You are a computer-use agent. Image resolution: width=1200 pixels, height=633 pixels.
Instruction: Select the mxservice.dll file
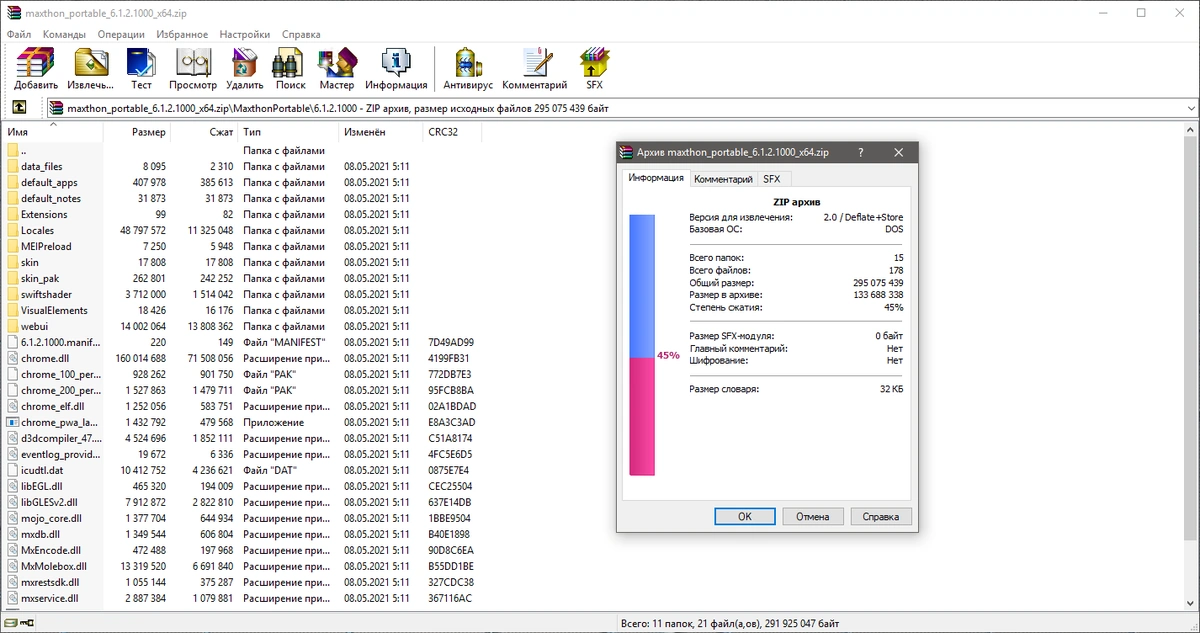(x=49, y=598)
